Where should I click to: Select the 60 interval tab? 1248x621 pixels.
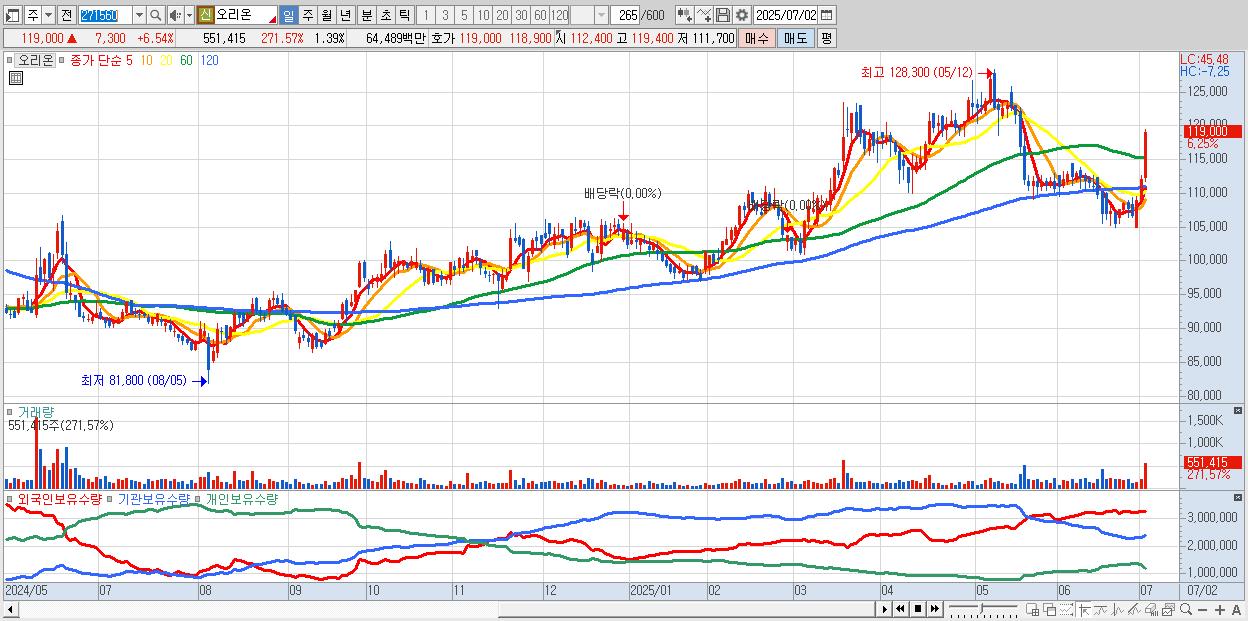540,15
